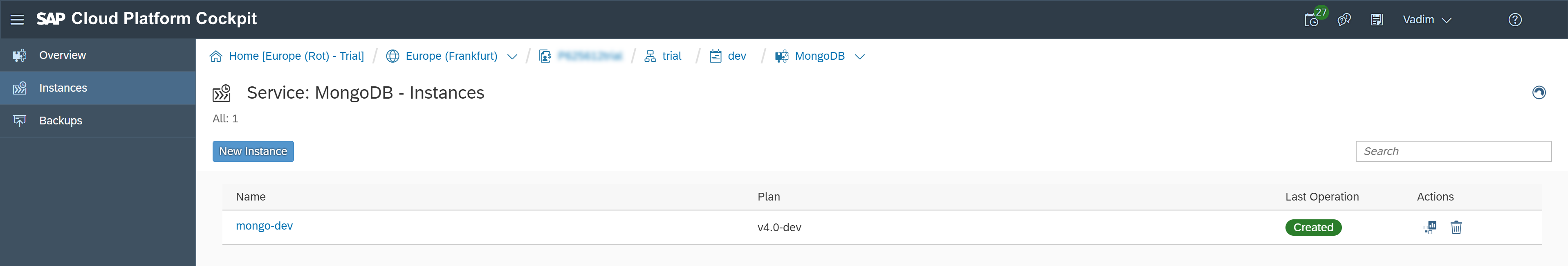Viewport: 1568px width, 266px height.
Task: Select Instances in the sidebar
Action: pos(63,88)
